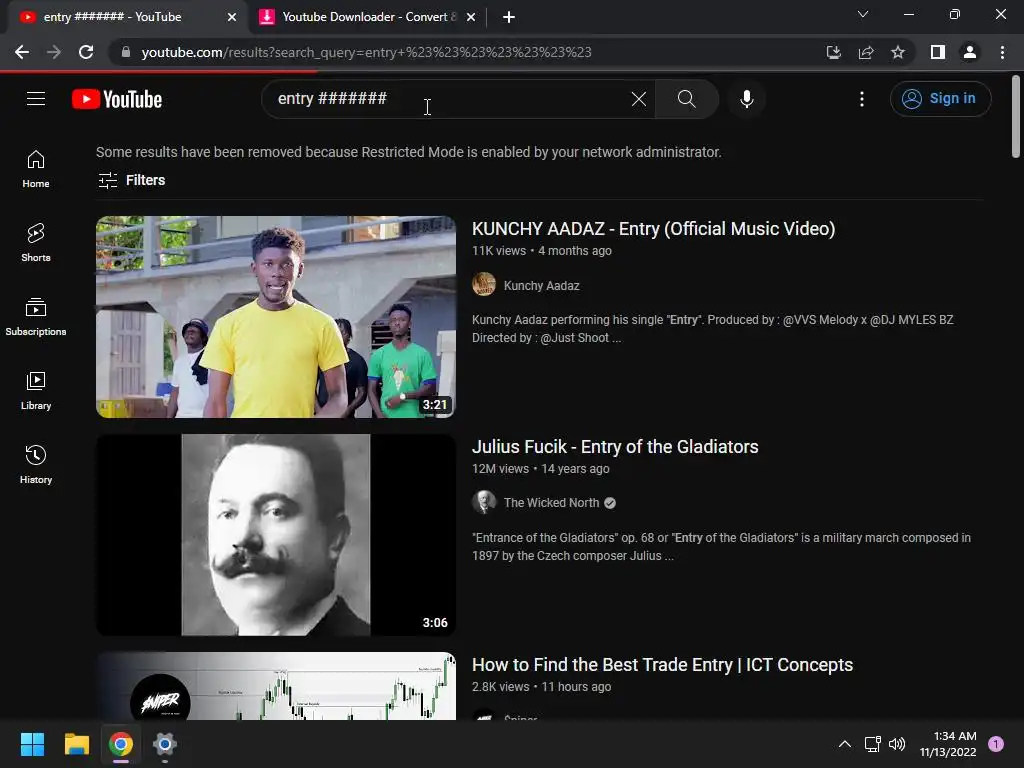The width and height of the screenshot is (1024, 768).
Task: Bookmark this page with the star
Action: (898, 52)
